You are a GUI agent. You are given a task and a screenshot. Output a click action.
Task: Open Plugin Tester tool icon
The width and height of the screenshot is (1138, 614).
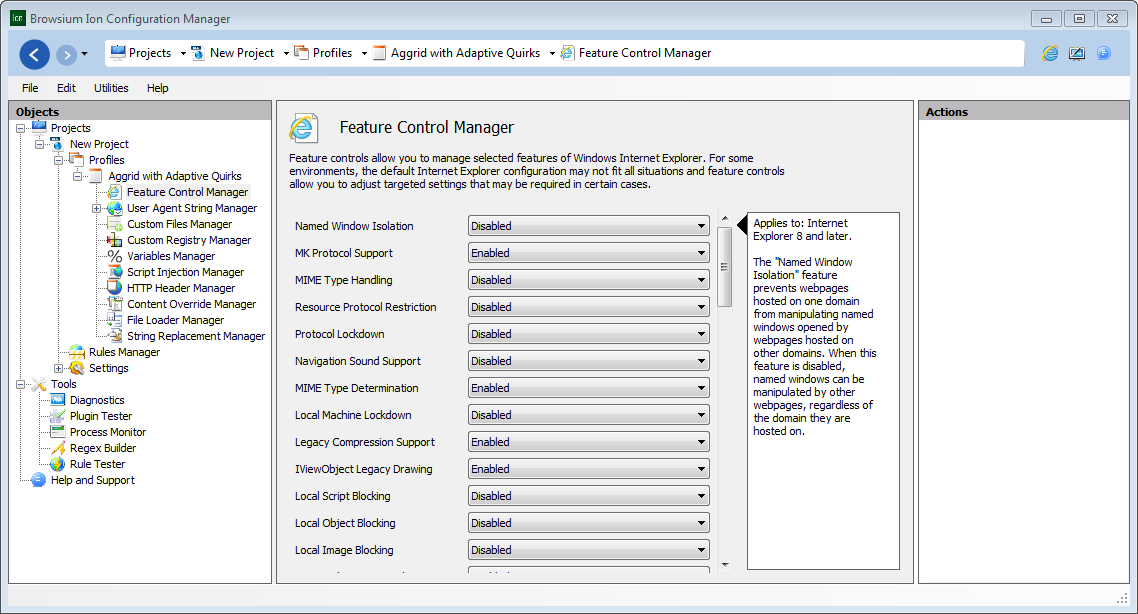(58, 416)
